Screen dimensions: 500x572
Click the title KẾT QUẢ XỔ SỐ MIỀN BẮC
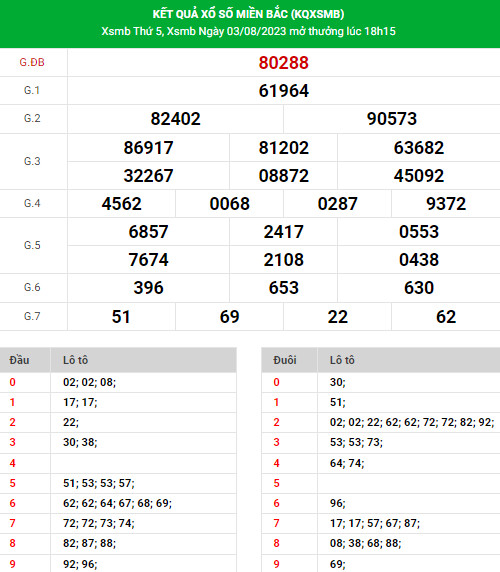[x=221, y=14]
